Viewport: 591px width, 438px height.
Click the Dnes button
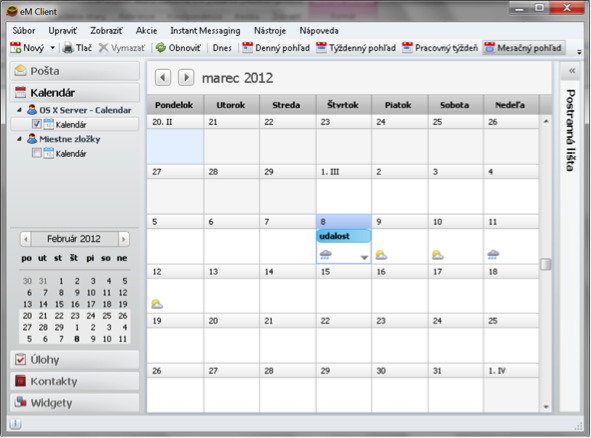[x=222, y=48]
